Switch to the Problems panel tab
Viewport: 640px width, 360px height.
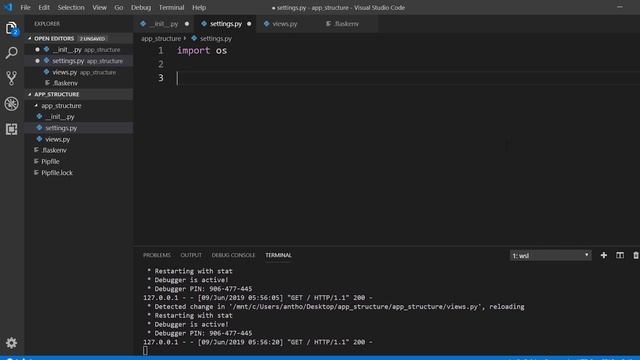(157, 255)
